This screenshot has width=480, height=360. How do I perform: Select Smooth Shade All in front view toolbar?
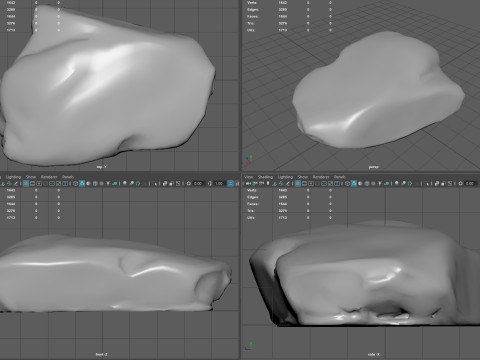click(x=82, y=183)
